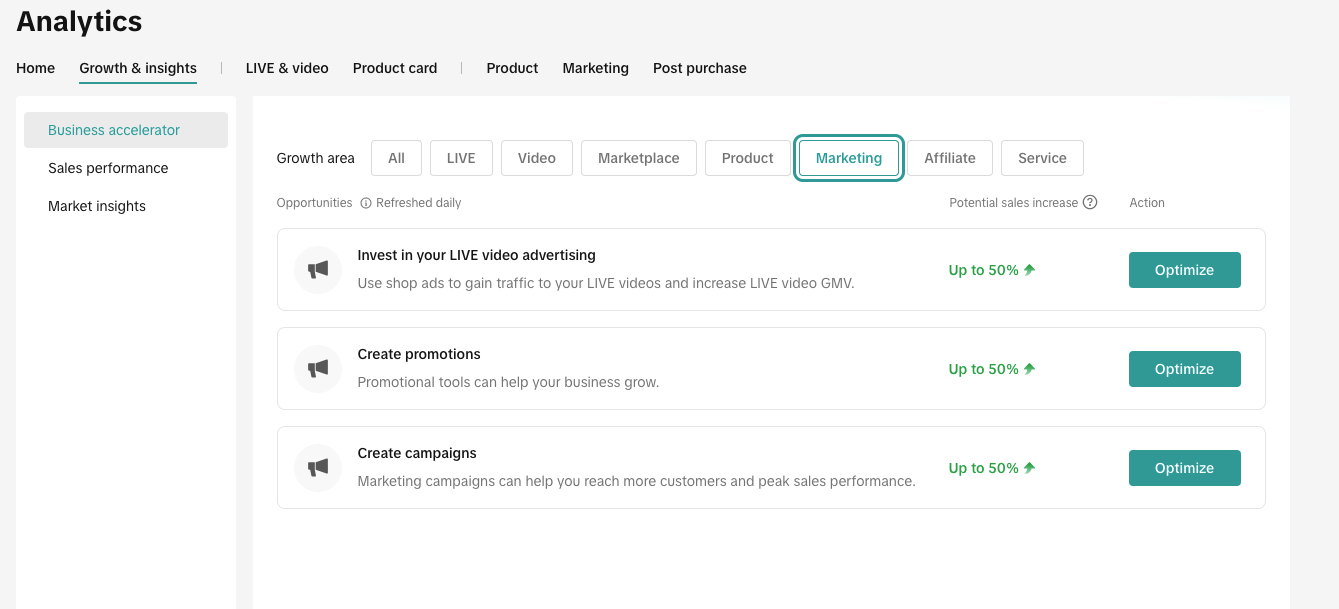The image size is (1339, 609).
Task: Select the Marketplace growth area filter
Action: coord(638,158)
